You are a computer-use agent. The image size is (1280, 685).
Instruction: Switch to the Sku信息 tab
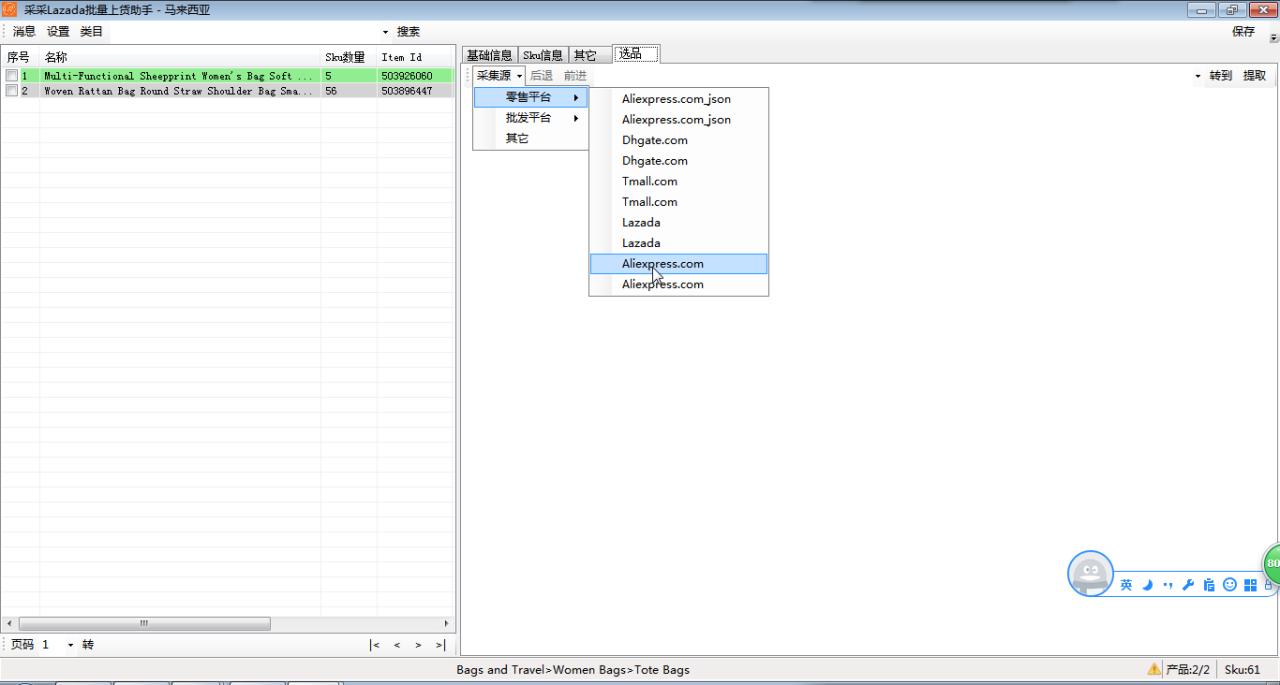543,55
